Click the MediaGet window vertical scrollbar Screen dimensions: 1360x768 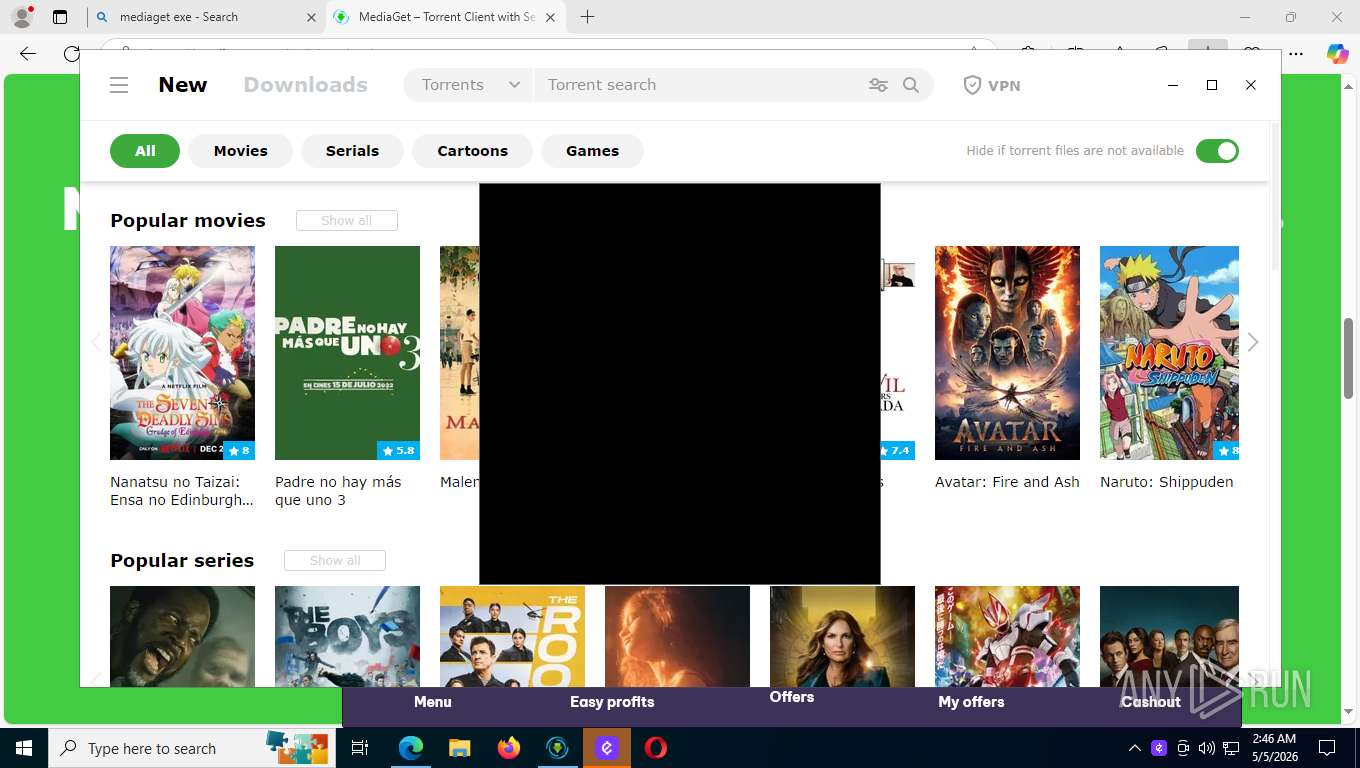(1275, 196)
